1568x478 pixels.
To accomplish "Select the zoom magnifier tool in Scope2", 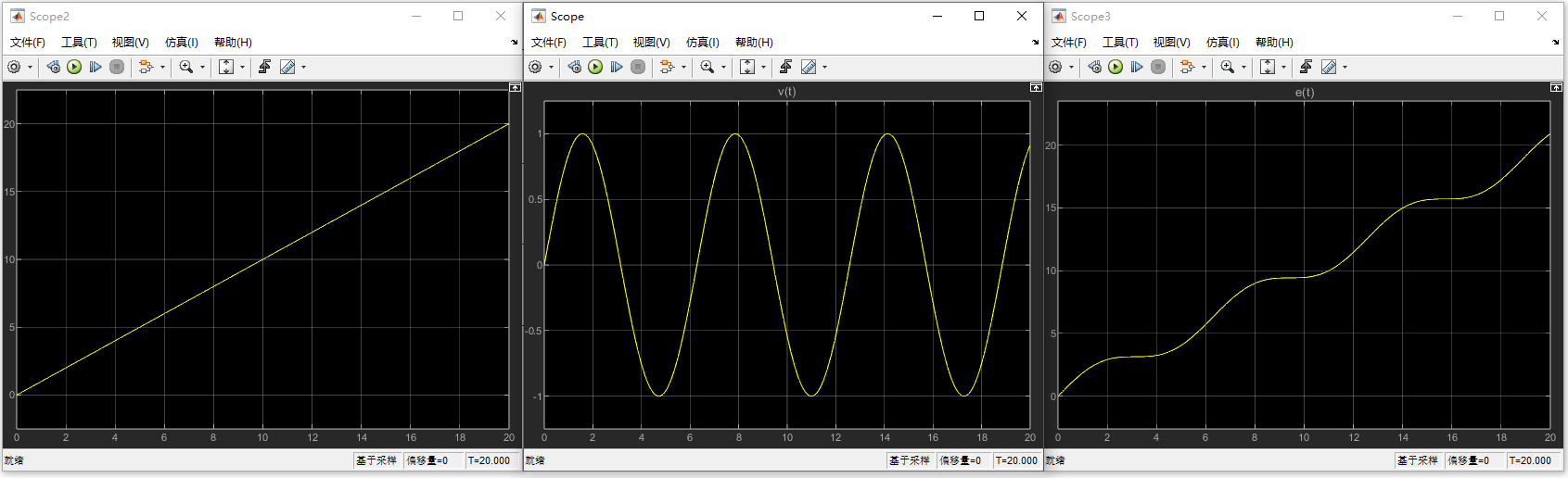I will point(185,67).
